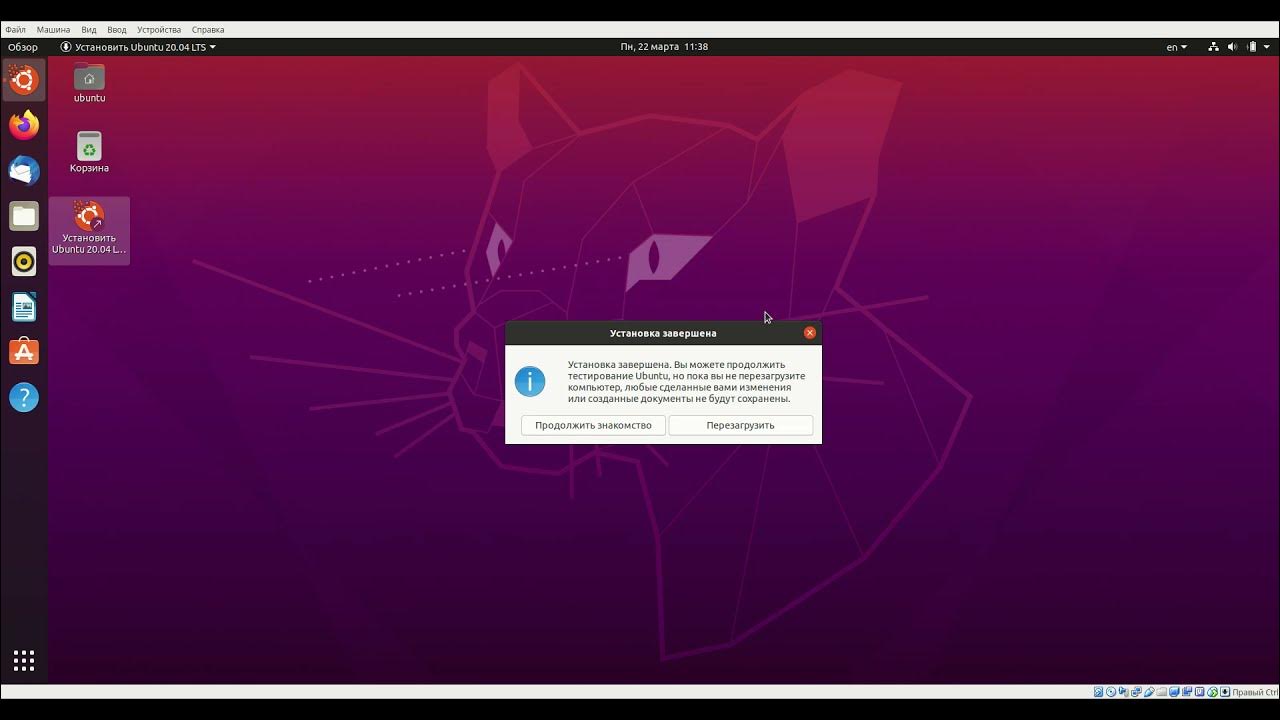Open the Устройства menu
1280x720 pixels.
(x=159, y=30)
